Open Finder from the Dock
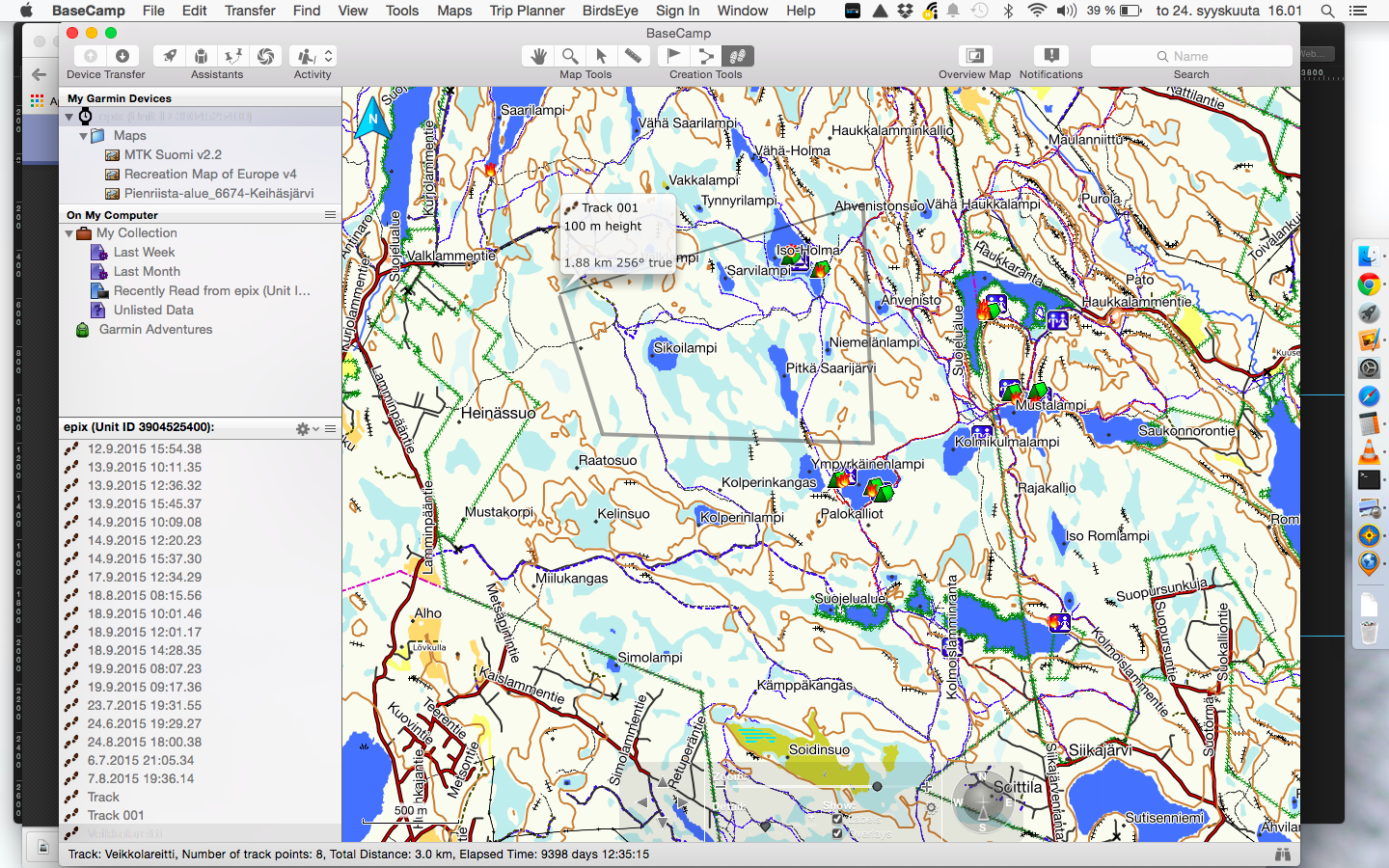Screen dimensions: 1389x868 point(1369,256)
